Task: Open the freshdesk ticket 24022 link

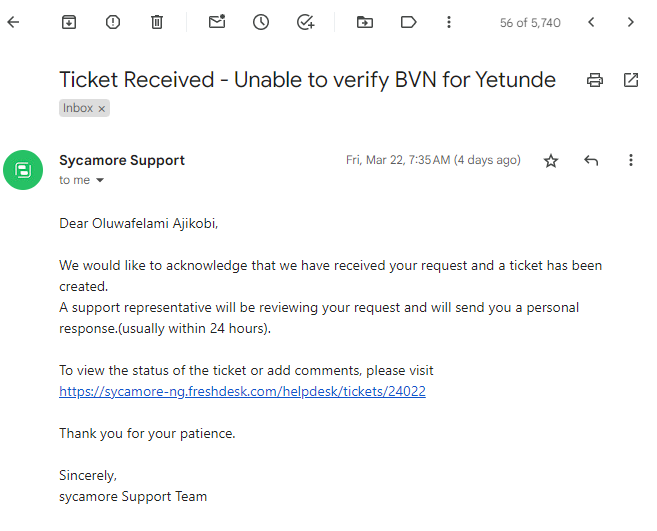Action: point(242,391)
